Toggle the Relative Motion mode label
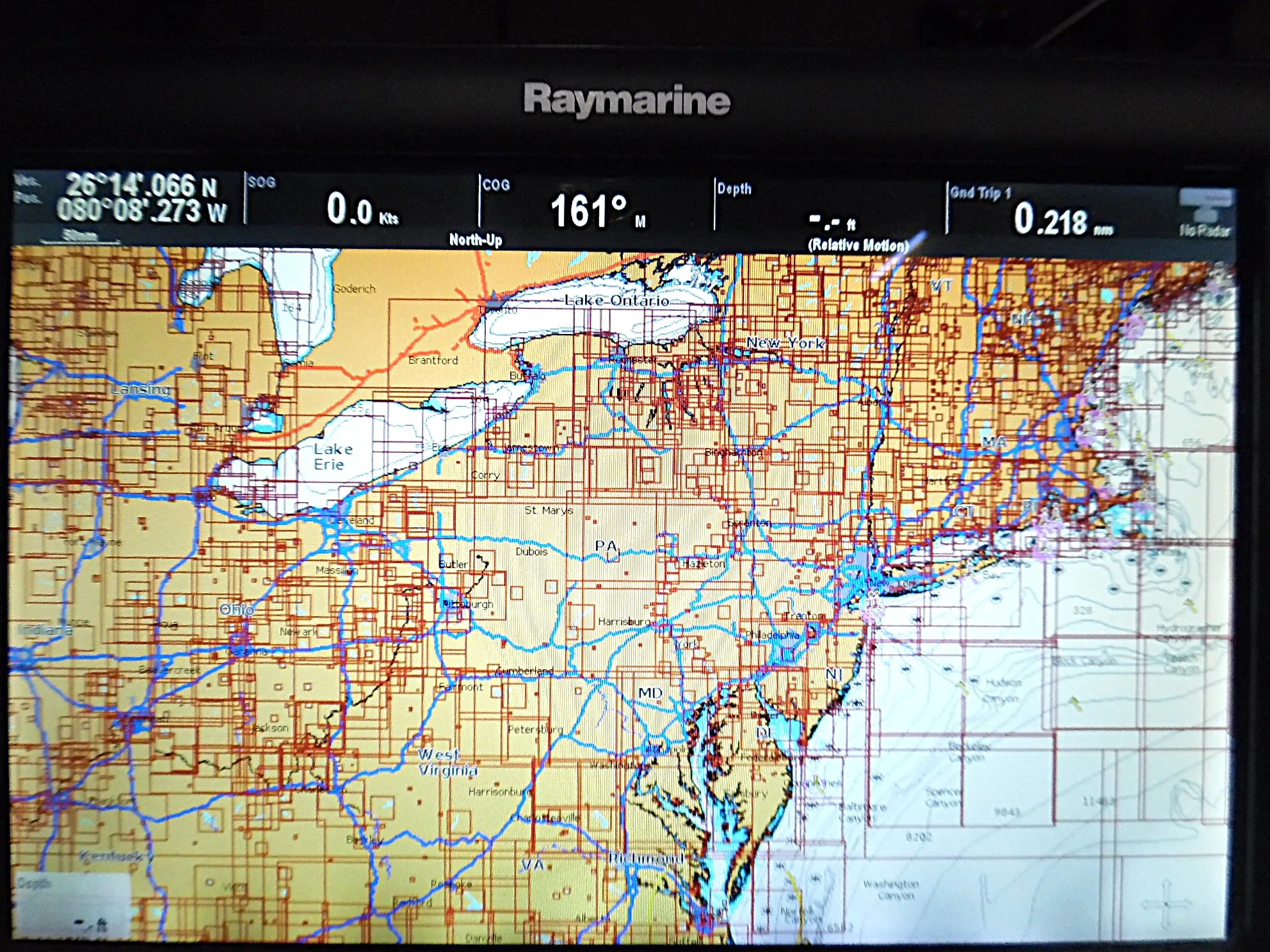1270x952 pixels. click(858, 245)
